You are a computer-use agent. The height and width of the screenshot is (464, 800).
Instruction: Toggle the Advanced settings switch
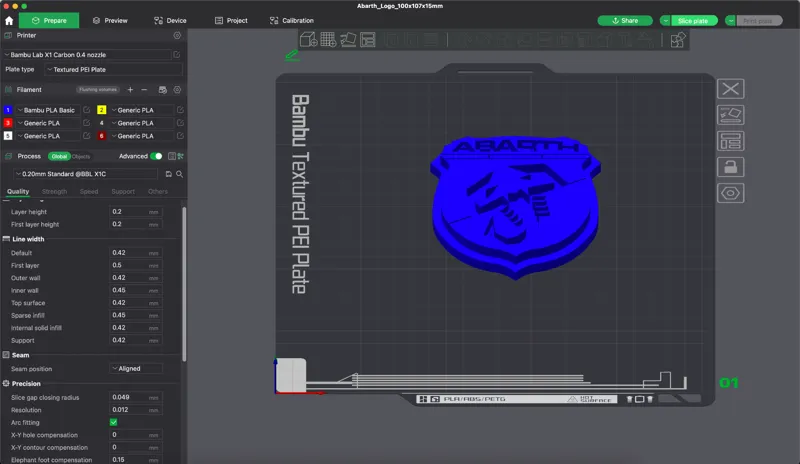point(157,156)
